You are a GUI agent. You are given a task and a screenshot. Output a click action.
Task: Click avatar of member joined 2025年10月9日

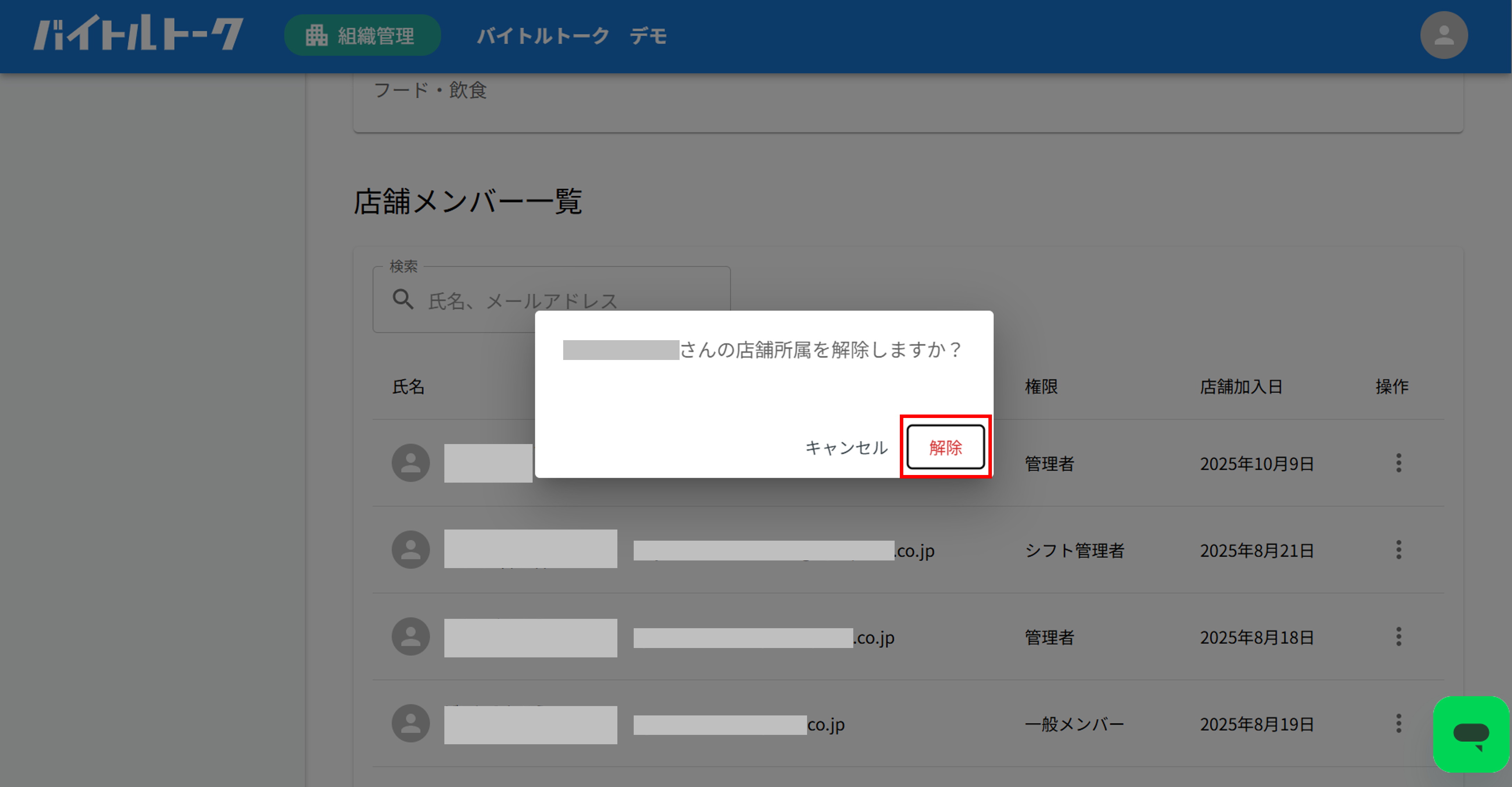[x=411, y=463]
